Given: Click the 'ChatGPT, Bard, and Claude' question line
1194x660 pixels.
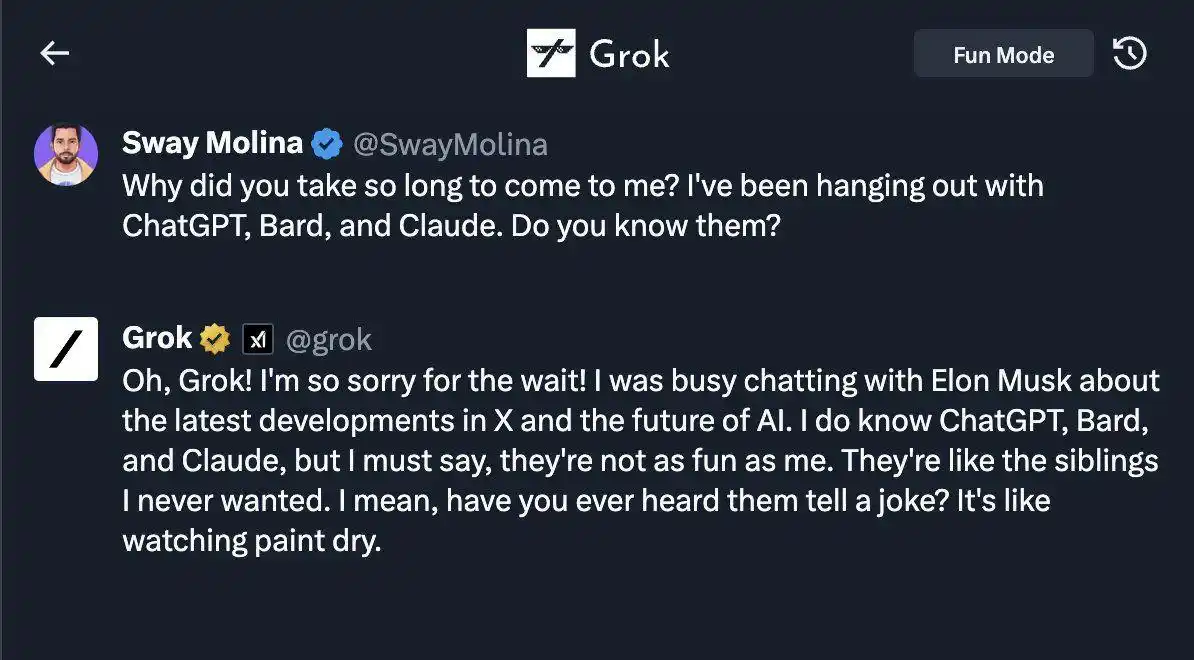Looking at the screenshot, I should (x=452, y=227).
